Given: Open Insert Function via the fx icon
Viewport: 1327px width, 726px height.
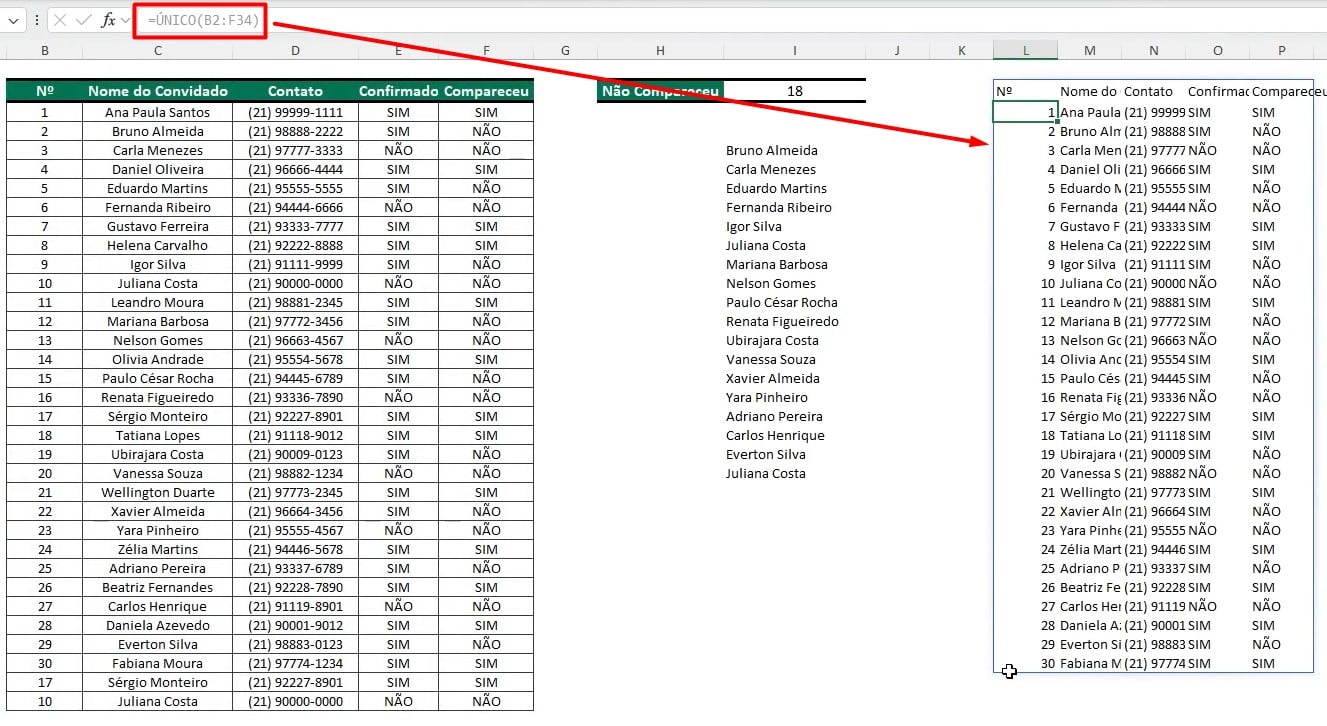Looking at the screenshot, I should coord(108,20).
